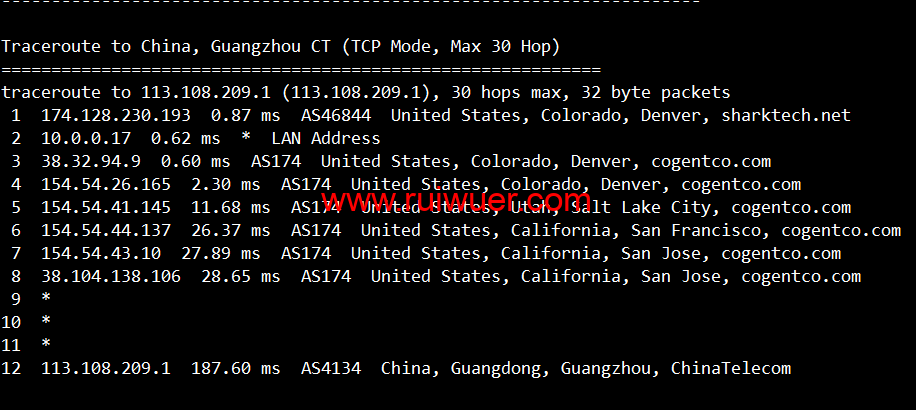Click the 28.65 ms latency on hop 8
The image size is (916, 410).
click(x=241, y=276)
